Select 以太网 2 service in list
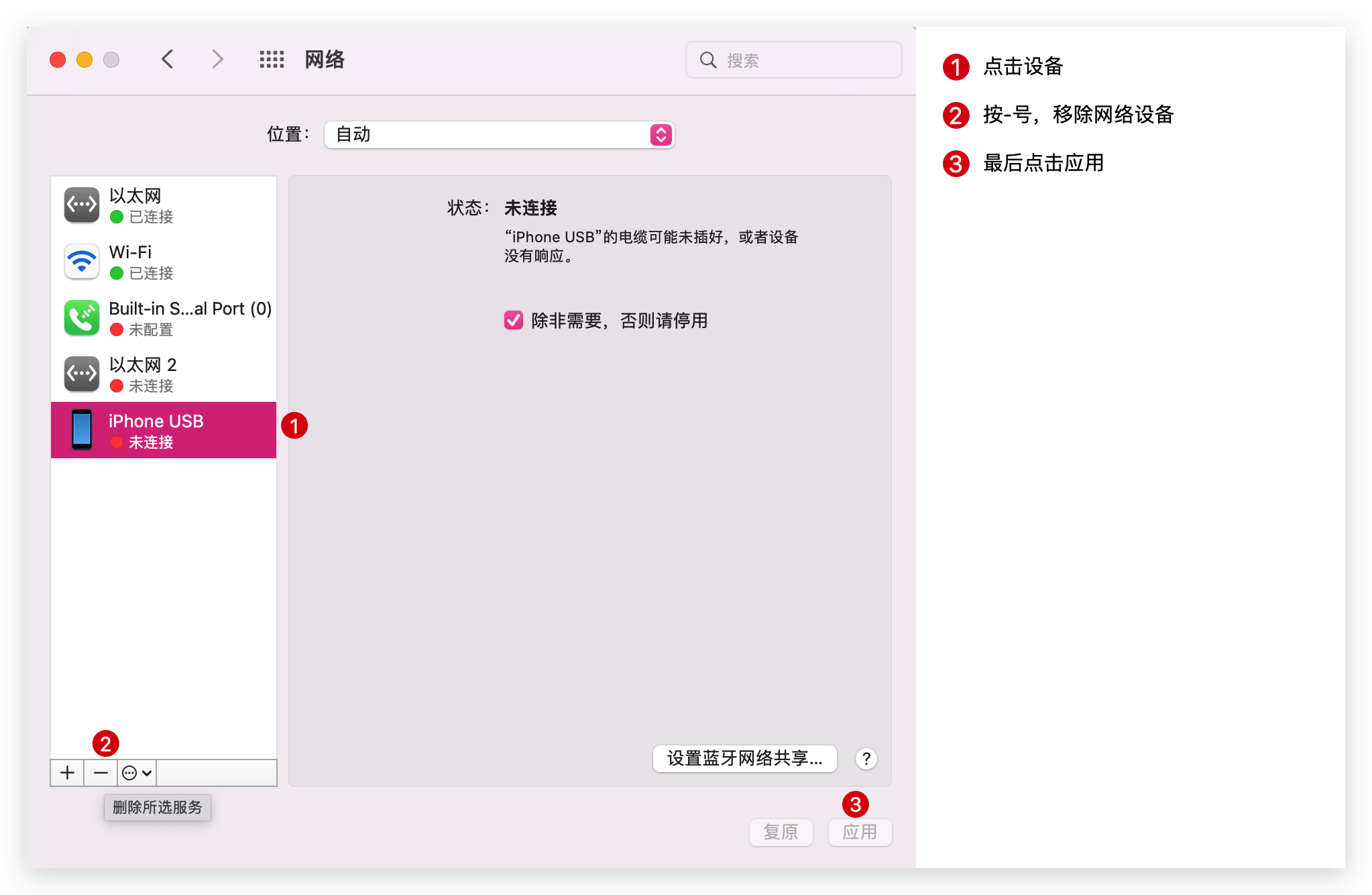Viewport: 1372px width, 895px height. point(164,374)
